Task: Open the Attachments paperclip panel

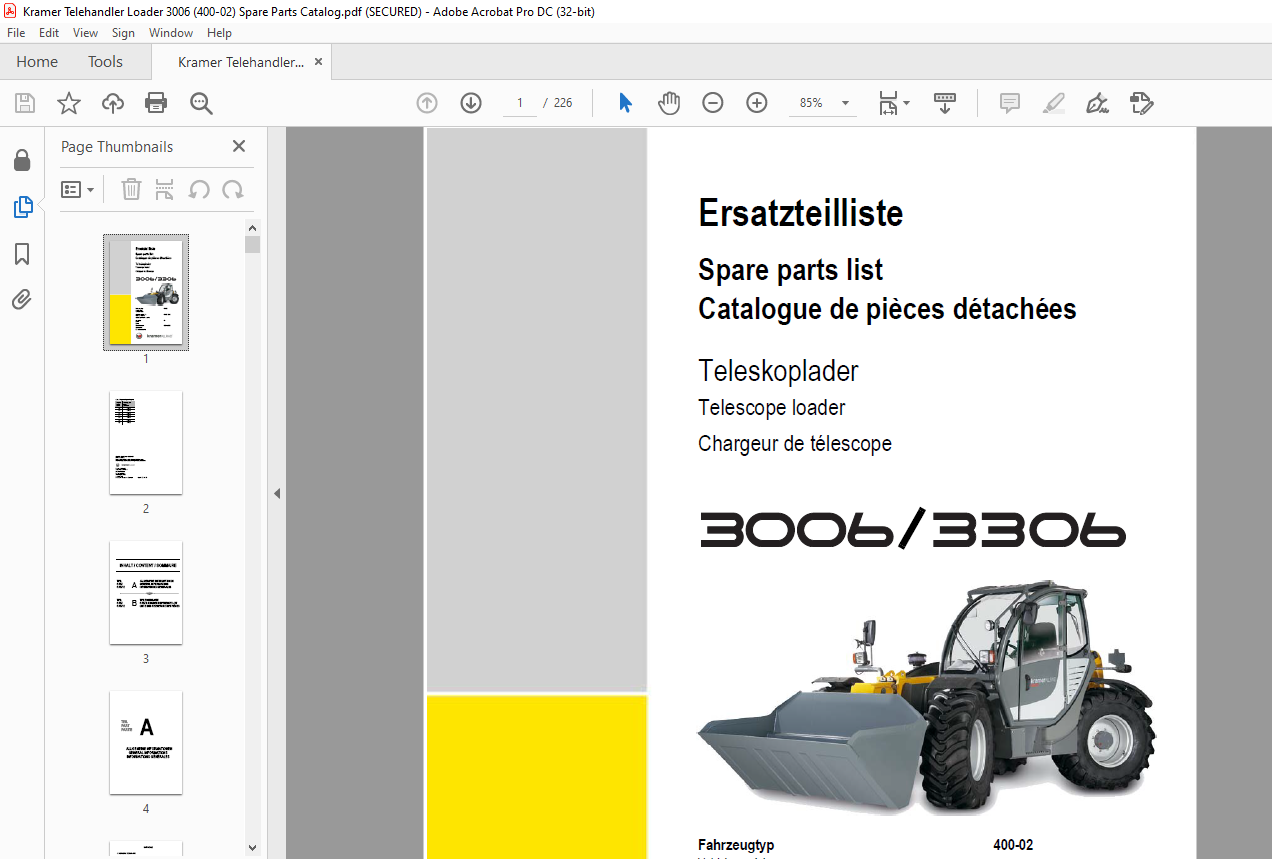Action: [x=22, y=299]
